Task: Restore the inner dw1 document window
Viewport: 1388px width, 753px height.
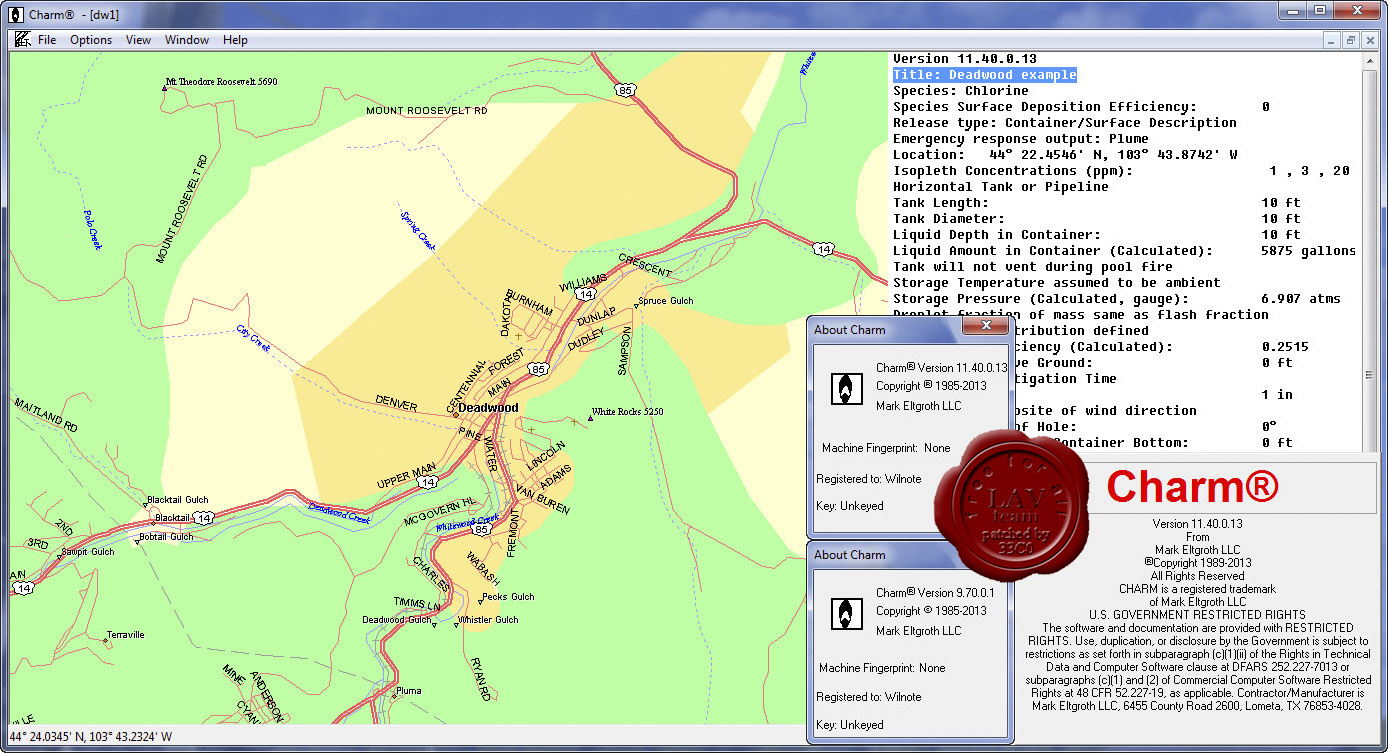Action: coord(1350,40)
